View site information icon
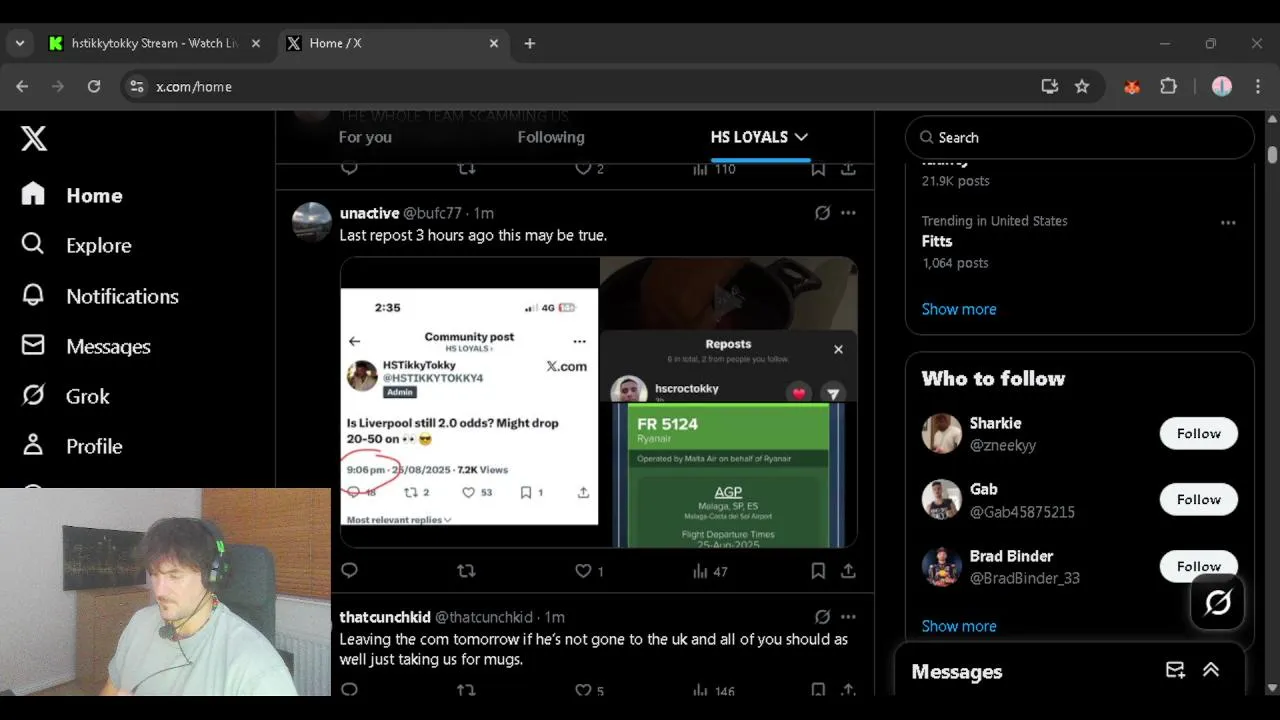The width and height of the screenshot is (1280, 720). 137,87
